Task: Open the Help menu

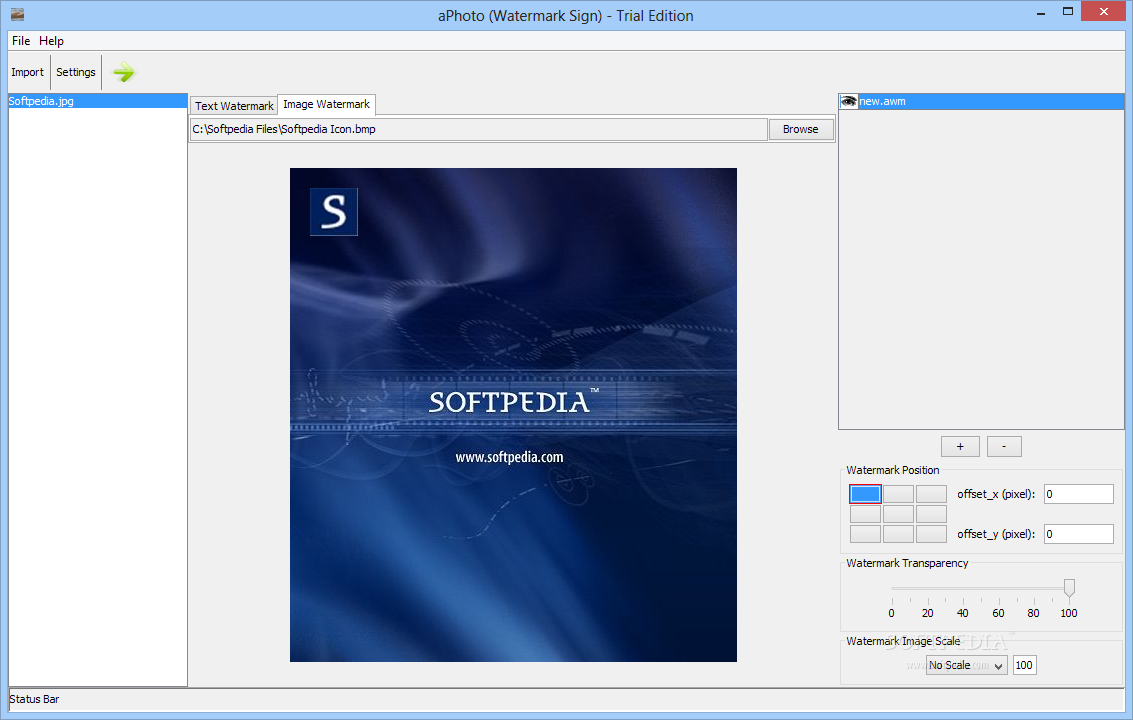Action: pos(51,40)
